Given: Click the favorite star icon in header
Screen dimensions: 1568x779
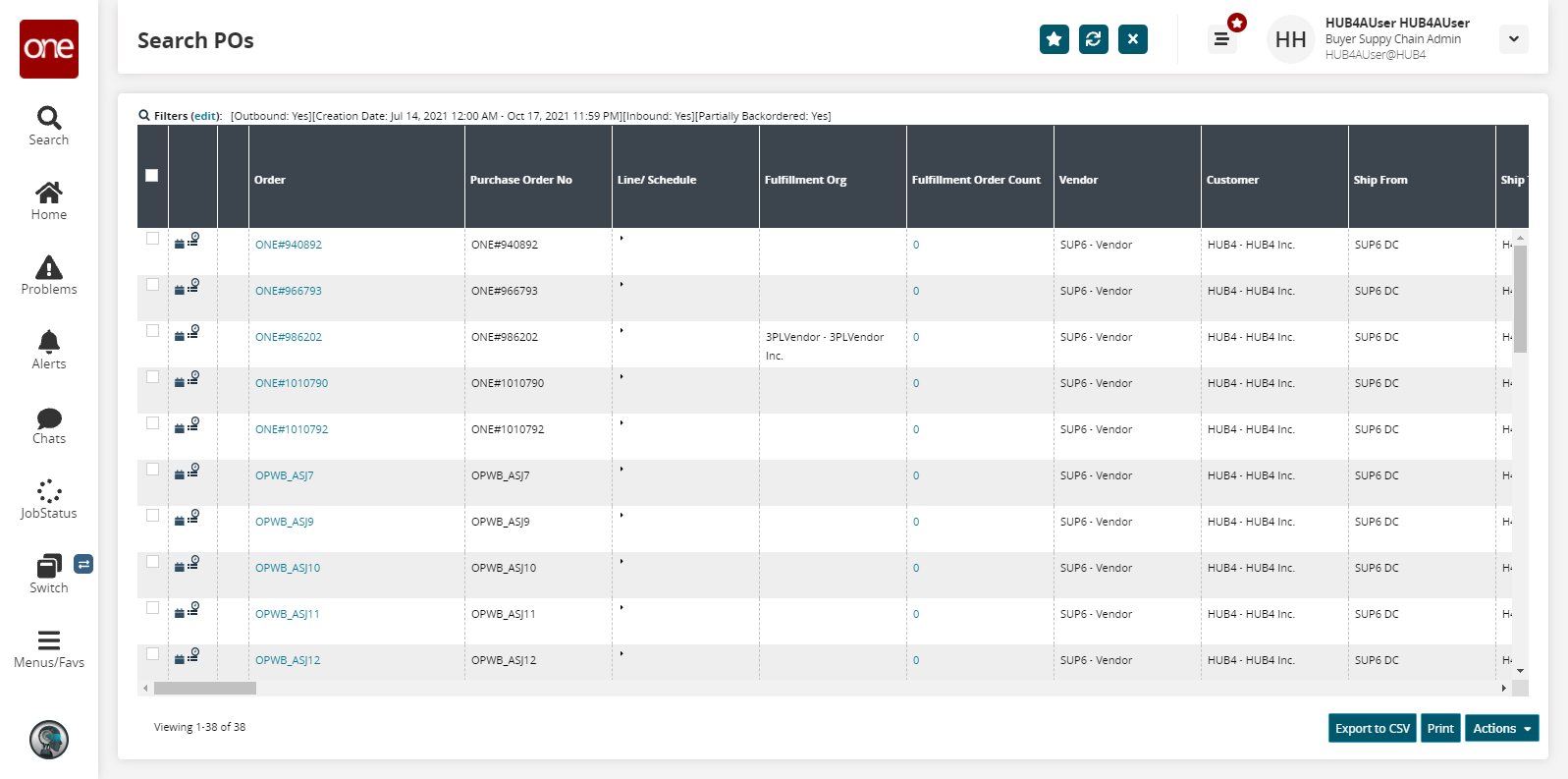Looking at the screenshot, I should [1054, 39].
